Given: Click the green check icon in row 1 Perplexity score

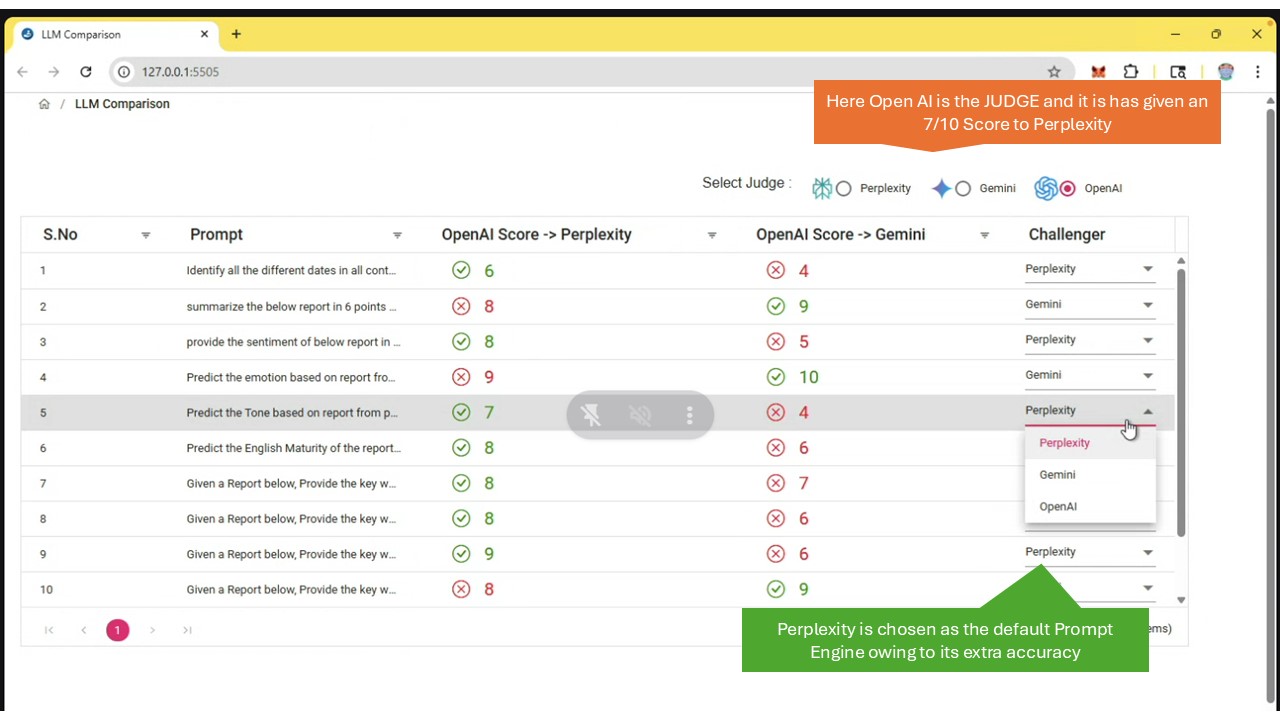Looking at the screenshot, I should click(461, 270).
